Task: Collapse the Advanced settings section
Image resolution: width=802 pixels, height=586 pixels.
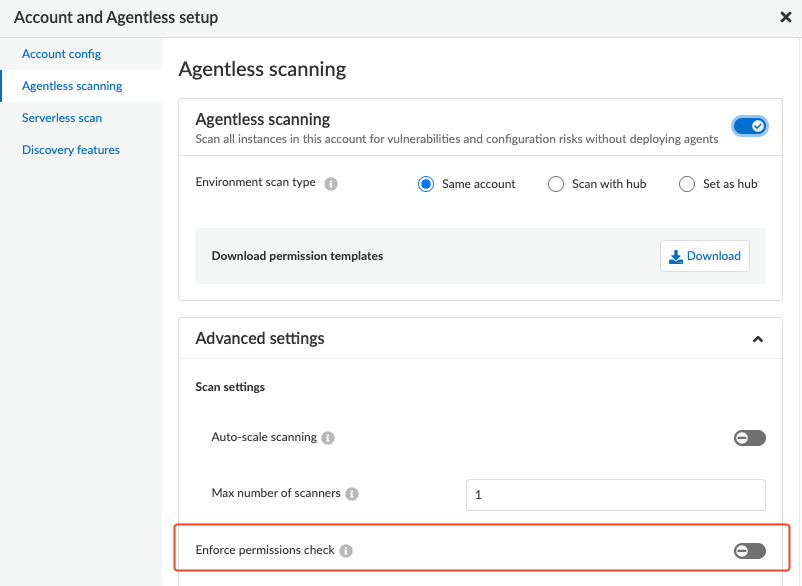Action: pos(758,339)
